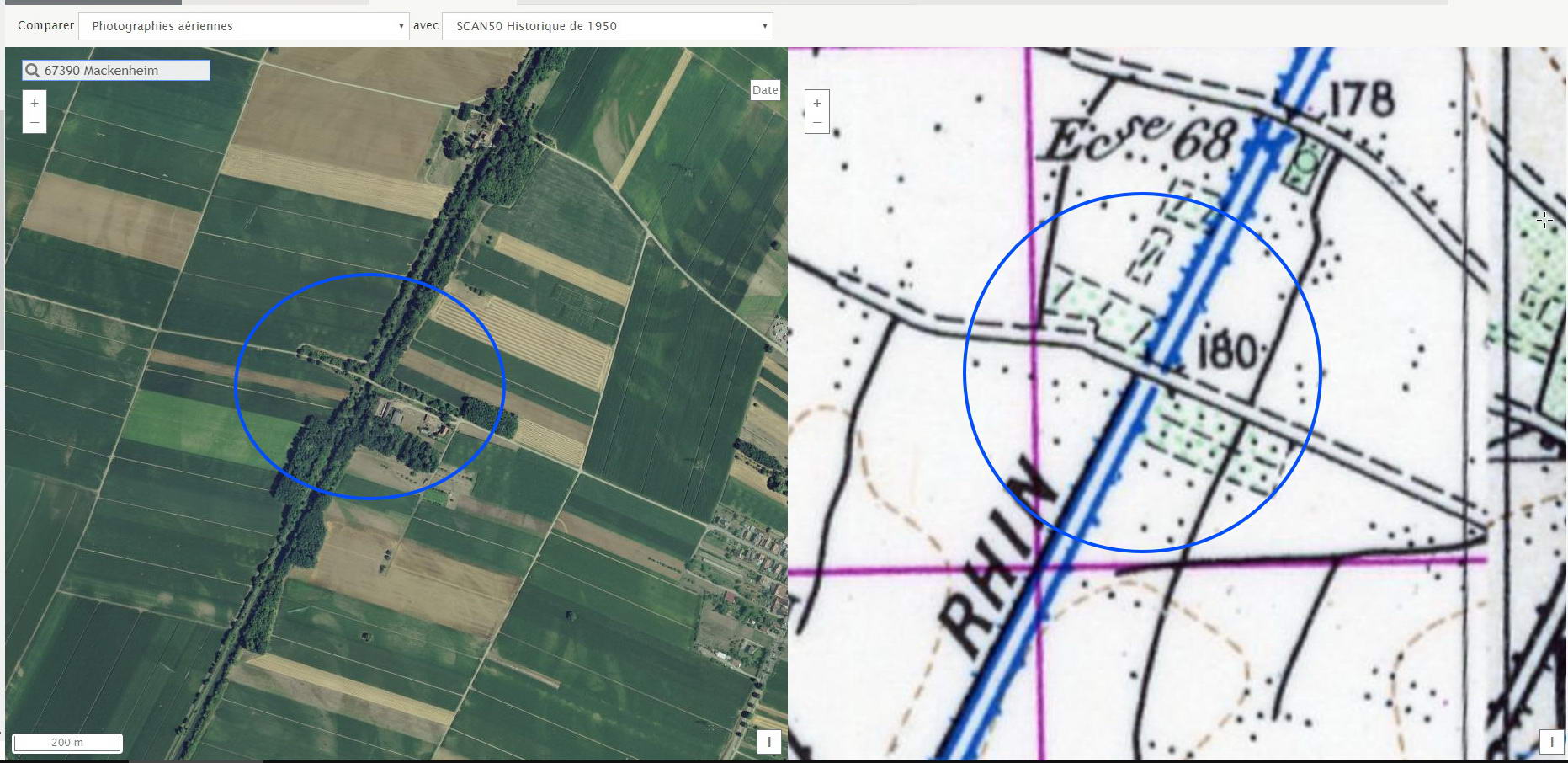Click farm buildings inside aerial blue circle
Viewport: 1568px width, 763px height.
[x=412, y=419]
